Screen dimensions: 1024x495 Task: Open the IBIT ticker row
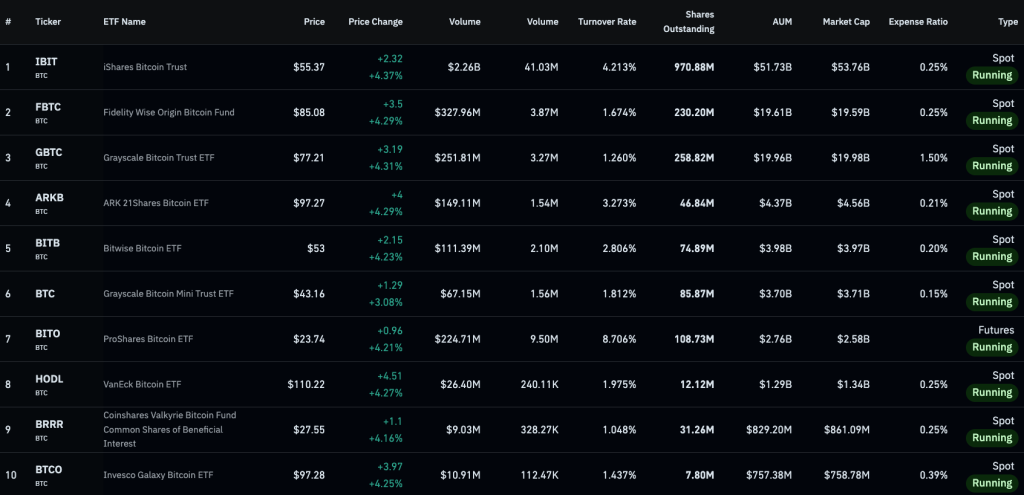point(512,67)
